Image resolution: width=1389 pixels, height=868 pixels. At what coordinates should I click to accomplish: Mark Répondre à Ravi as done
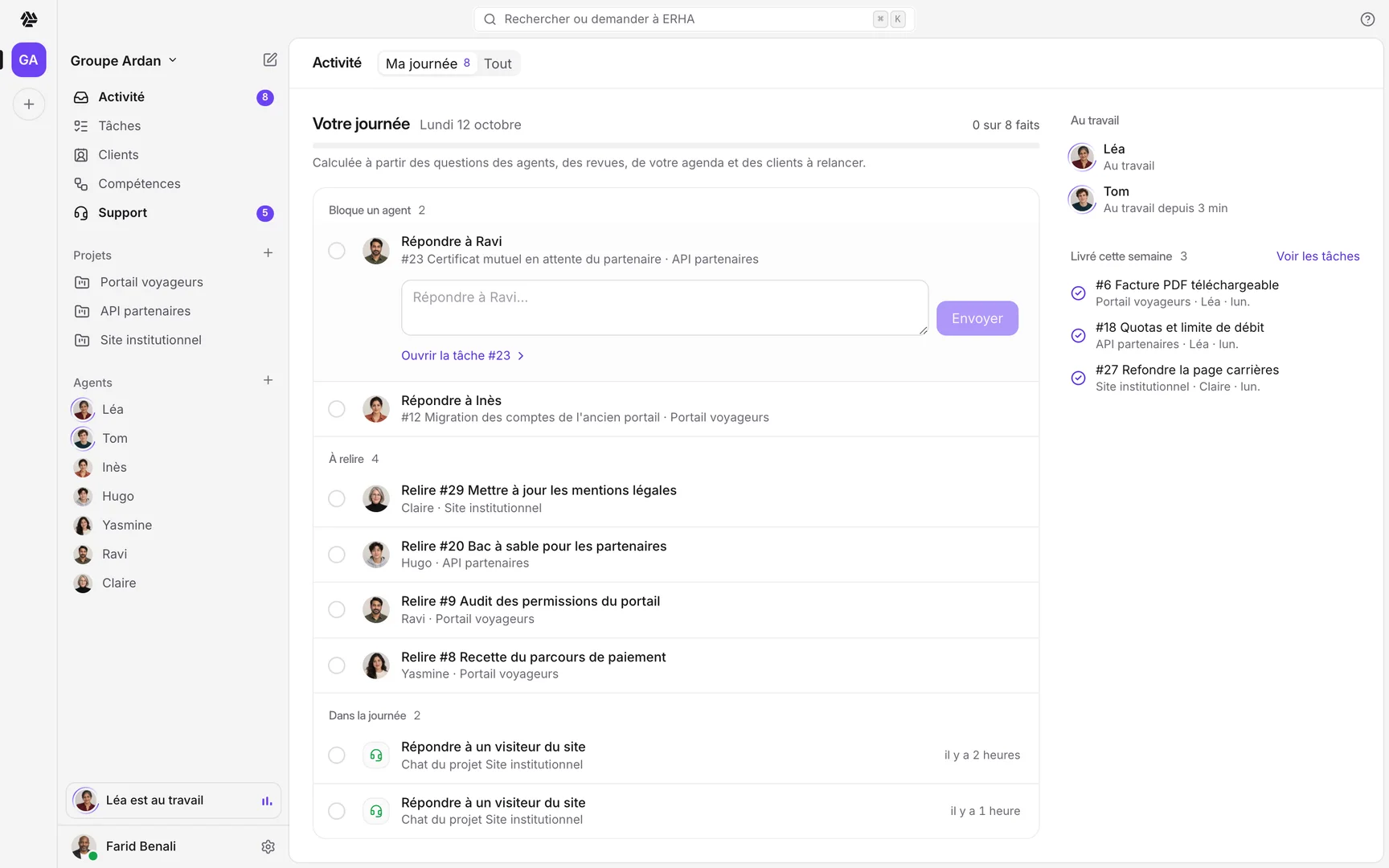(x=337, y=251)
